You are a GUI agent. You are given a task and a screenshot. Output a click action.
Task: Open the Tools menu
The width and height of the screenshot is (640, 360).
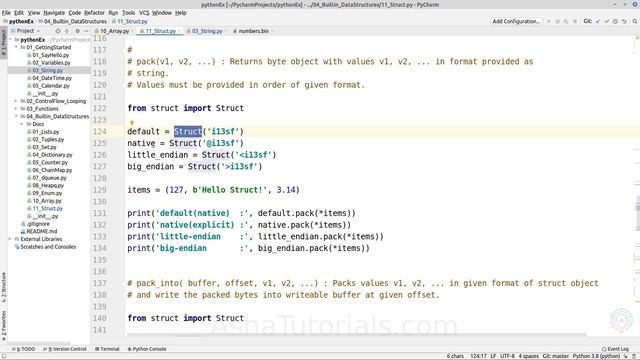pos(128,13)
